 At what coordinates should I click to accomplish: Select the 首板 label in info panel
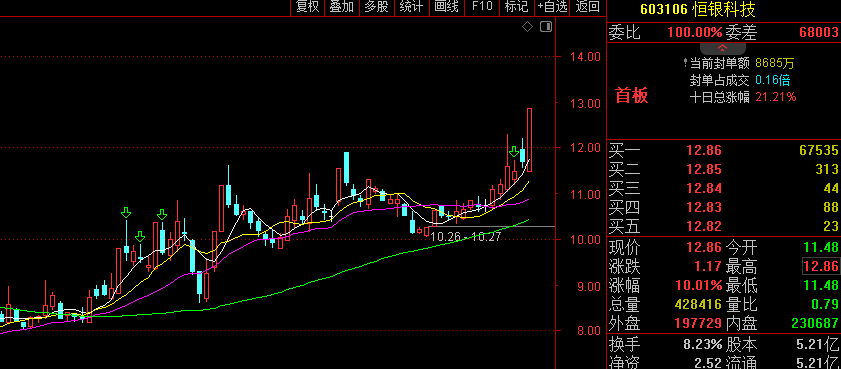pyautogui.click(x=632, y=95)
